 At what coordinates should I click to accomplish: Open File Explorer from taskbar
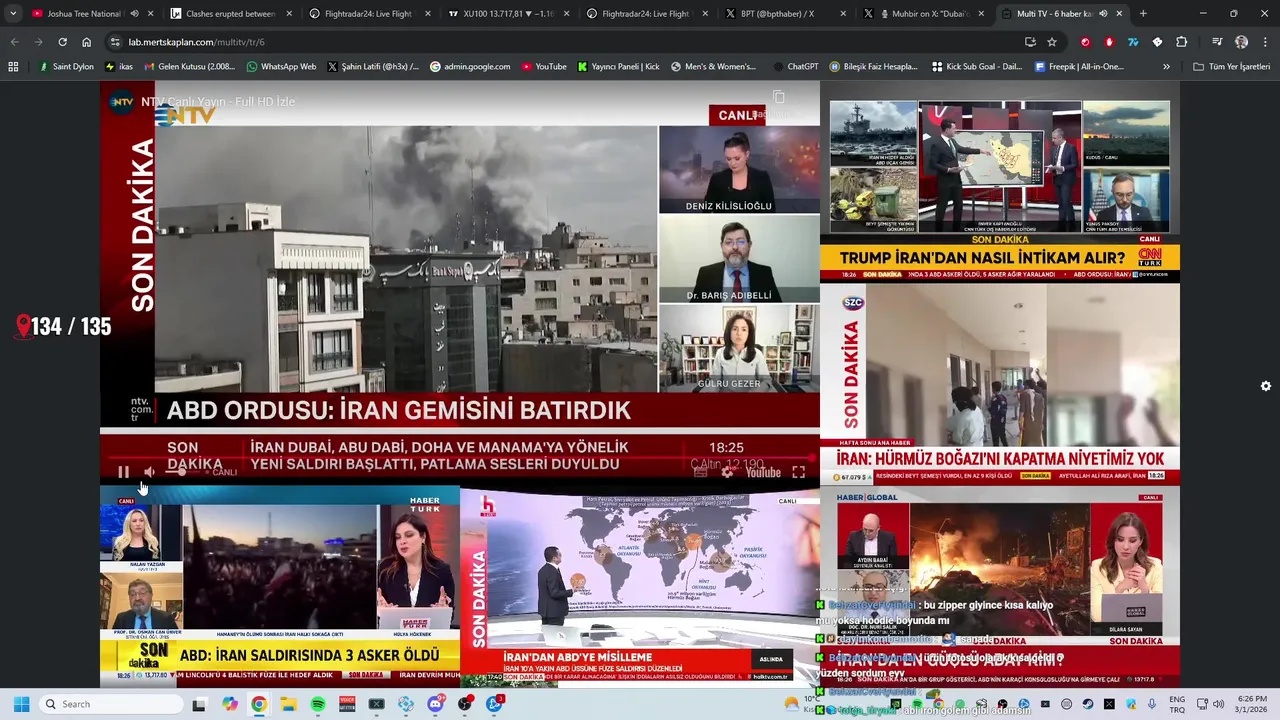[288, 704]
